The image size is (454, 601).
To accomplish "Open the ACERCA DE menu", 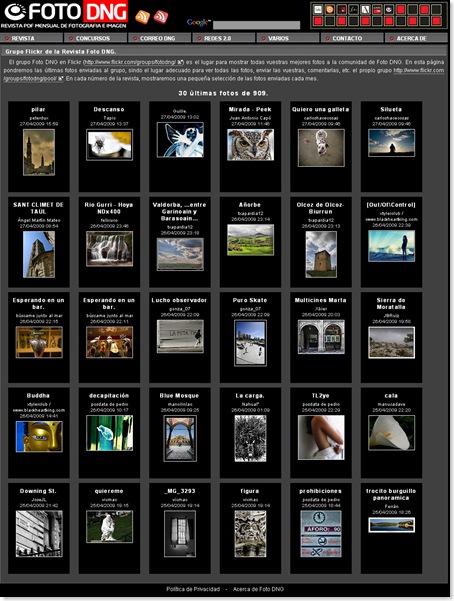I will pos(416,38).
